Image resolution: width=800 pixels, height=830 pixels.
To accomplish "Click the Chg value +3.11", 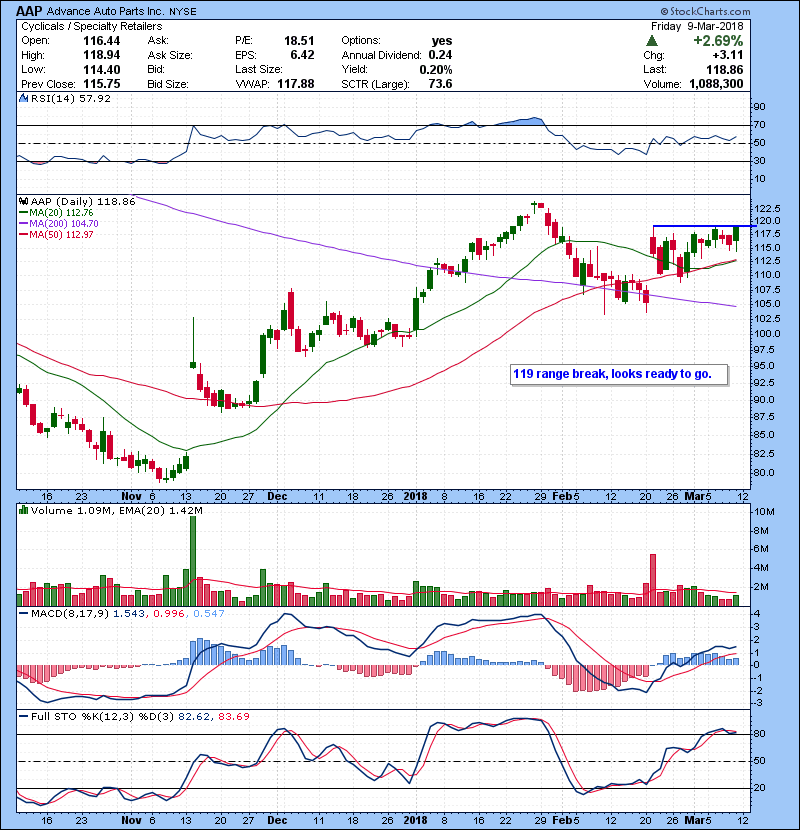I will (x=727, y=55).
